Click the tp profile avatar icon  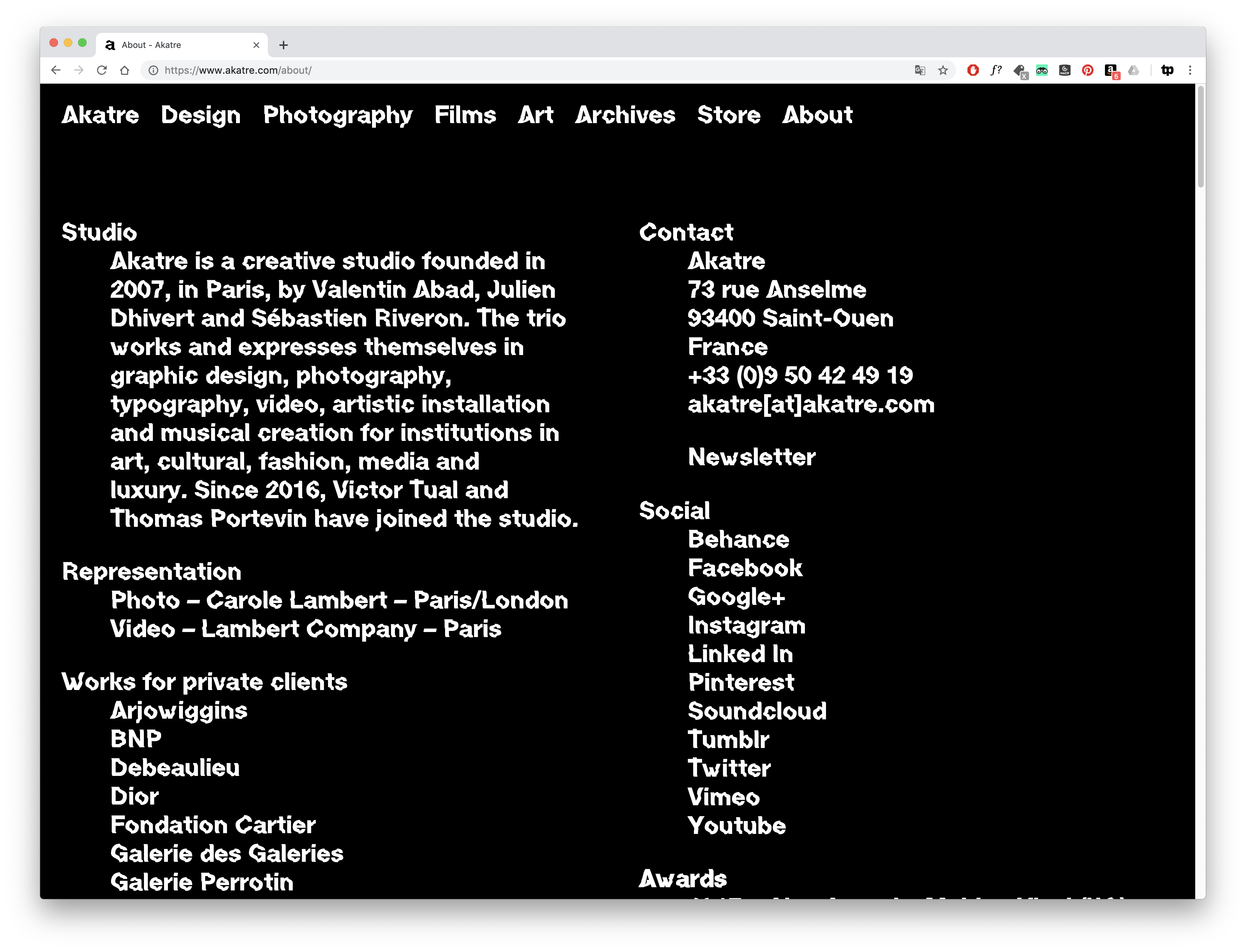(1167, 70)
